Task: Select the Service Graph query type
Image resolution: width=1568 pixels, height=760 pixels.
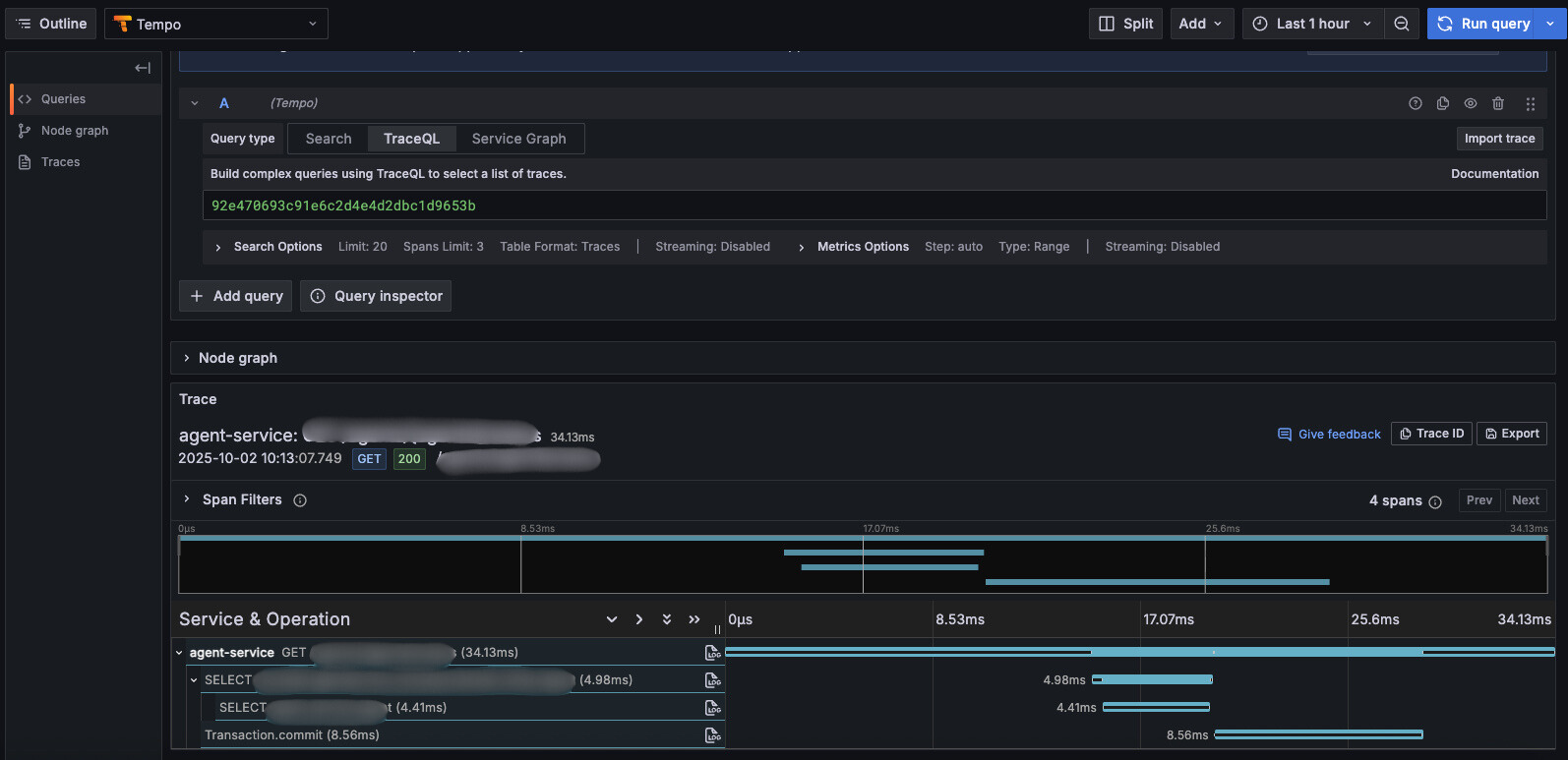Action: (518, 139)
